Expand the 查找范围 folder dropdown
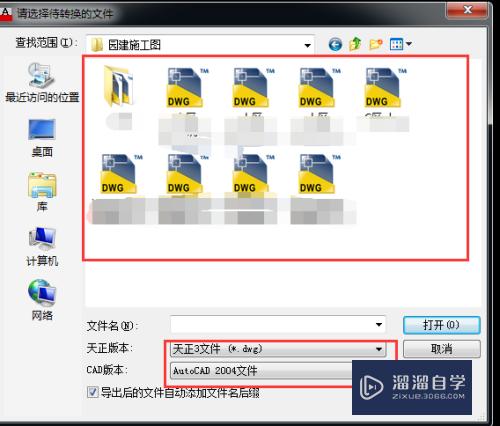 pos(307,45)
